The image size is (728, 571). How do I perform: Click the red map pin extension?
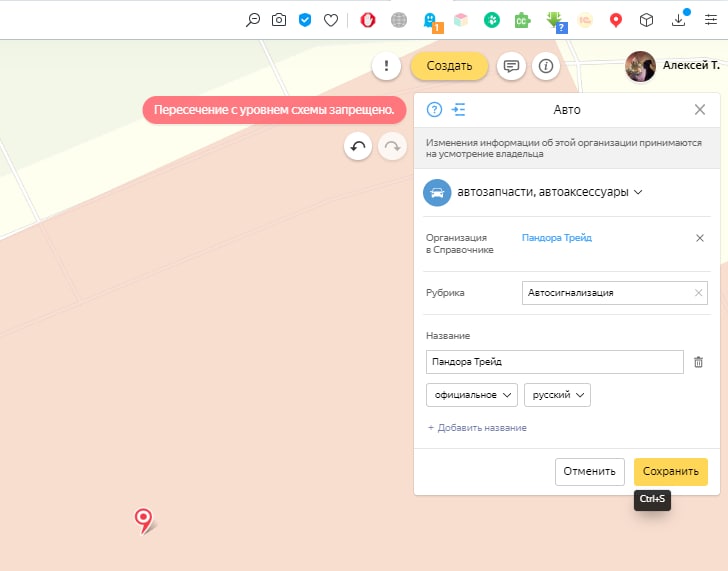(616, 20)
